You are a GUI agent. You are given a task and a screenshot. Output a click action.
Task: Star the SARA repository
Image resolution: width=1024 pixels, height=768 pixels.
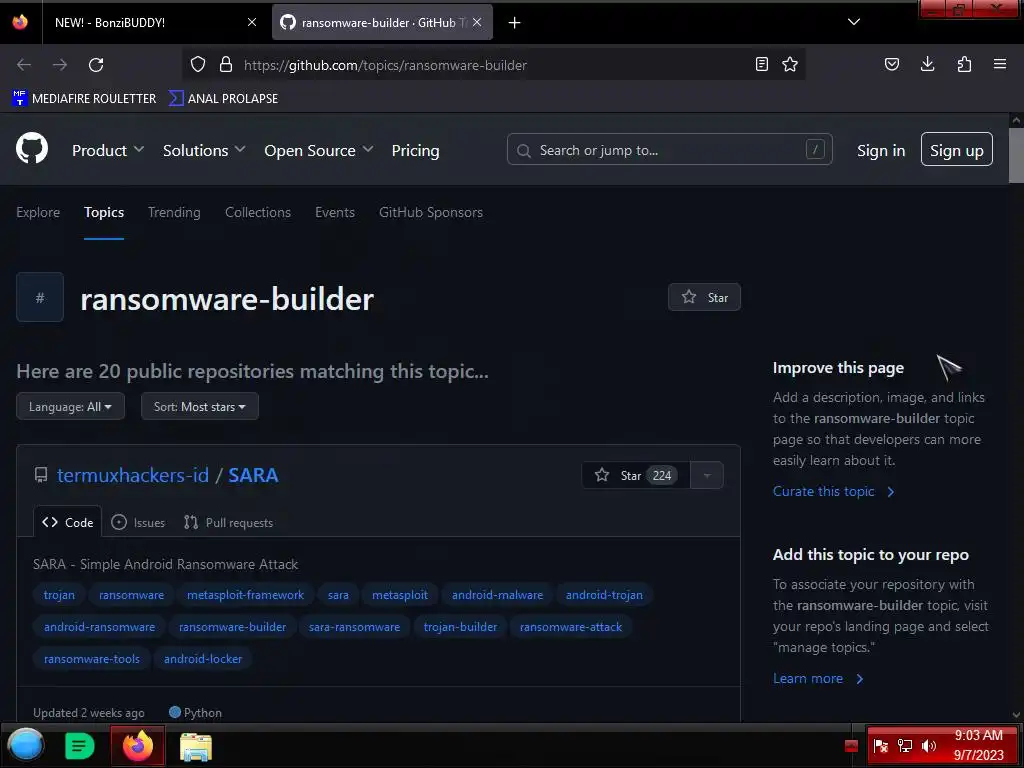(x=635, y=475)
